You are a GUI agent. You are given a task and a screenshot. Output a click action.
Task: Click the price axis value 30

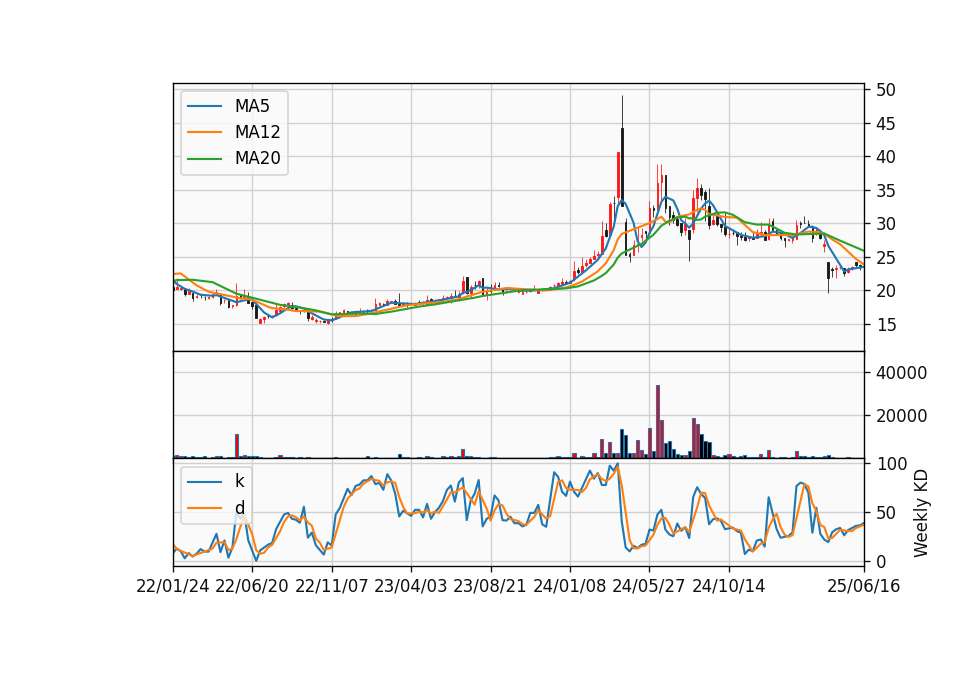885,224
